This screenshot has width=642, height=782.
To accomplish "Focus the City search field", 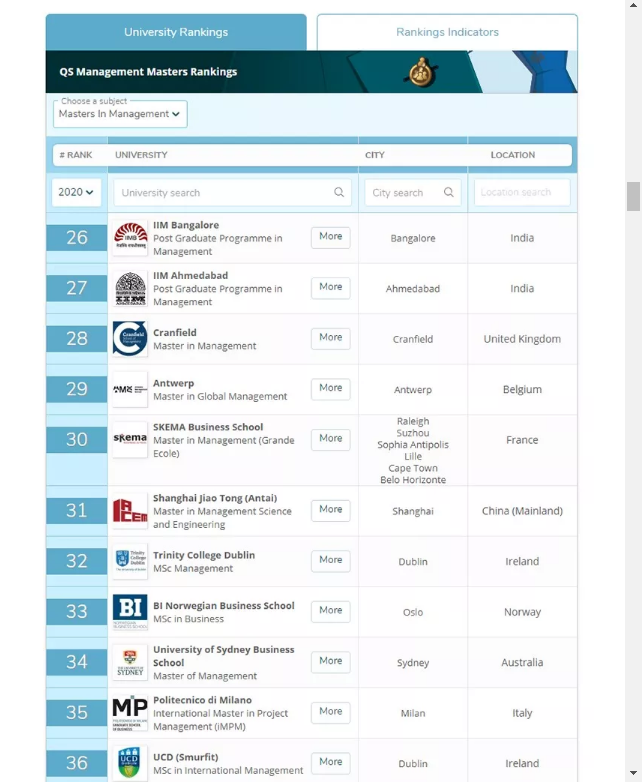I will [413, 193].
